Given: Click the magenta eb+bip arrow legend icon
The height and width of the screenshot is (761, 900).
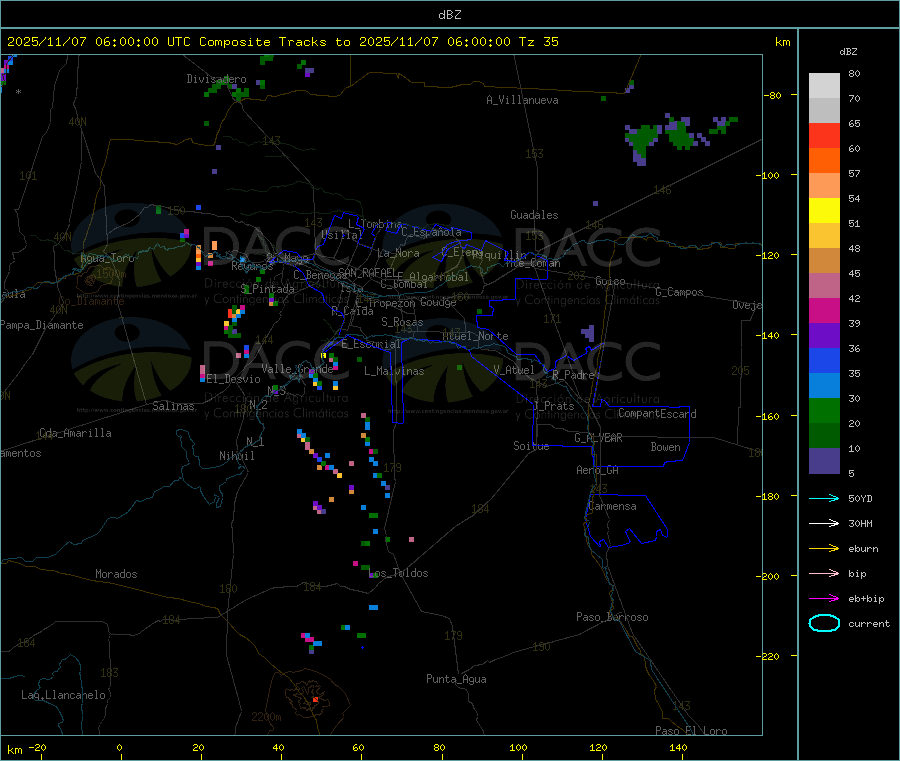Looking at the screenshot, I should (824, 599).
